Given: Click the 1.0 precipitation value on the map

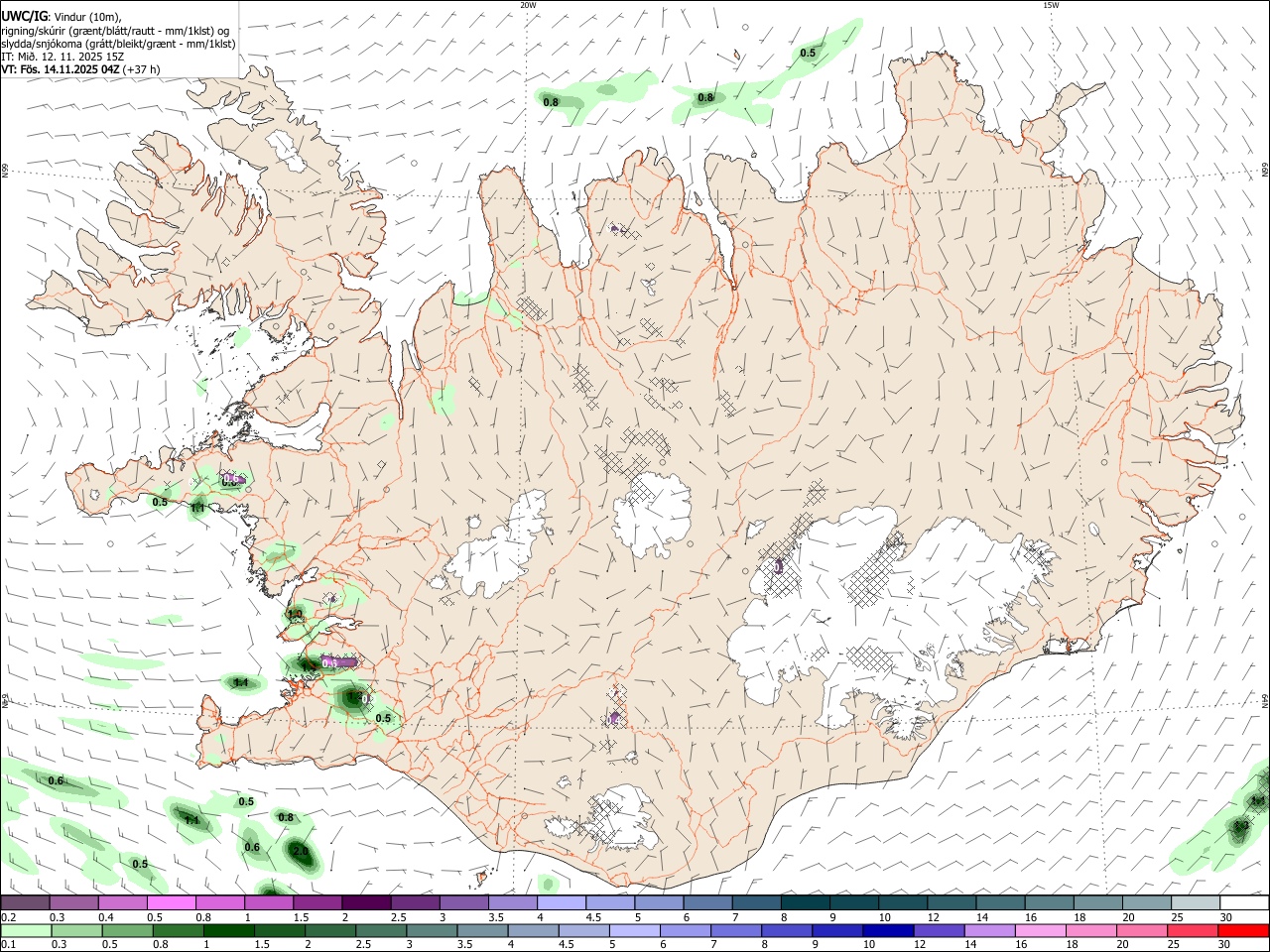Looking at the screenshot, I should point(295,614).
